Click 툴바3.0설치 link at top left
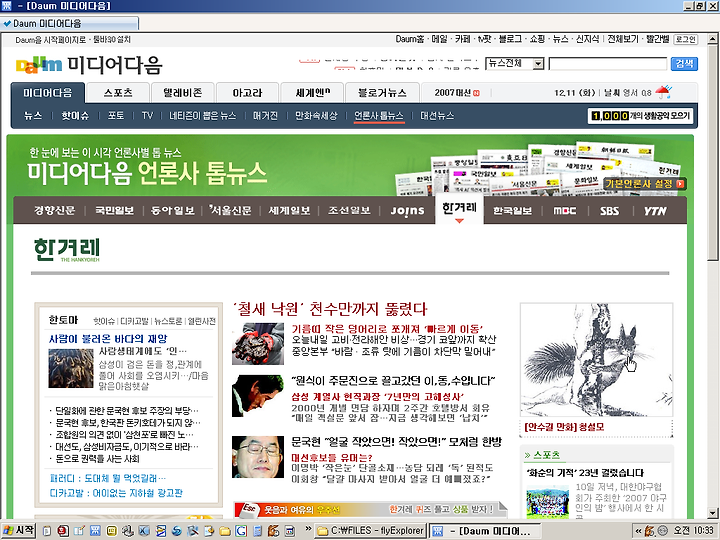Viewport: 720px width, 540px height. [112, 40]
